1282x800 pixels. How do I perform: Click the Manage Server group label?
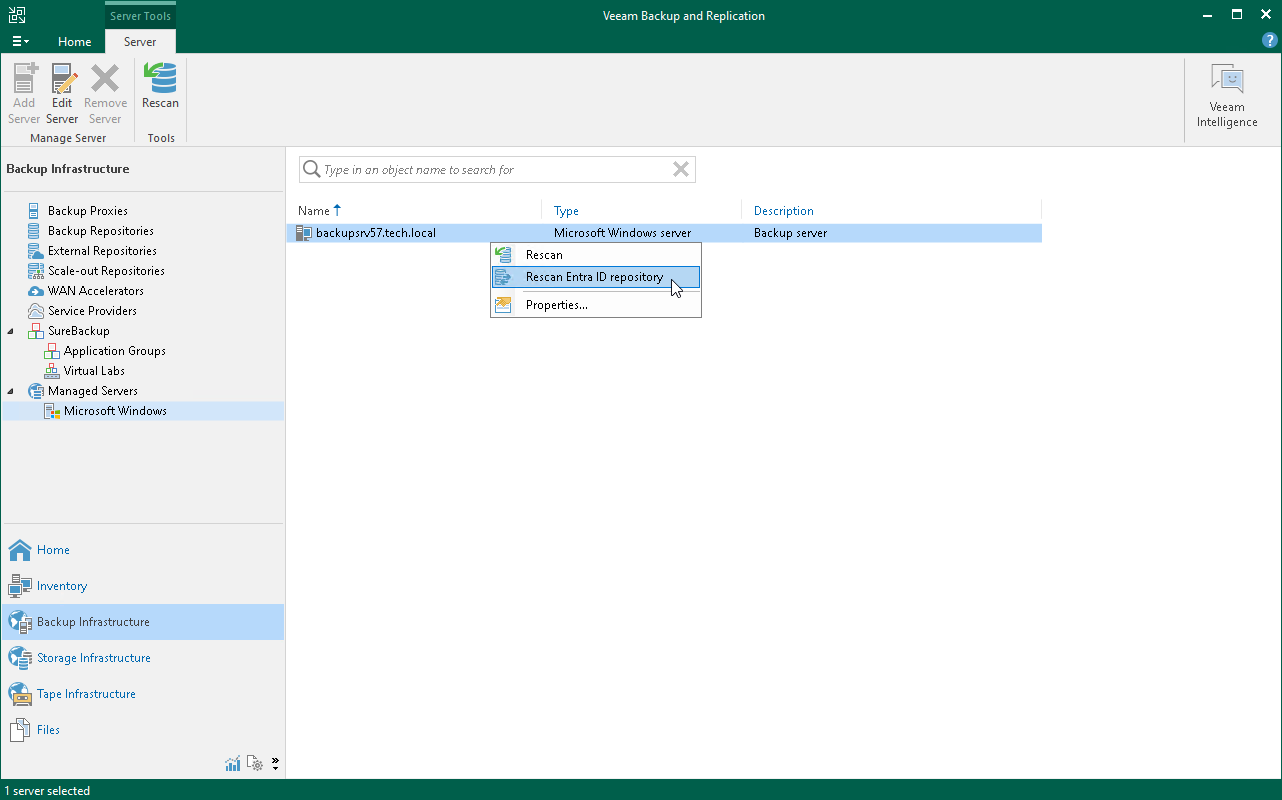pyautogui.click(x=68, y=138)
